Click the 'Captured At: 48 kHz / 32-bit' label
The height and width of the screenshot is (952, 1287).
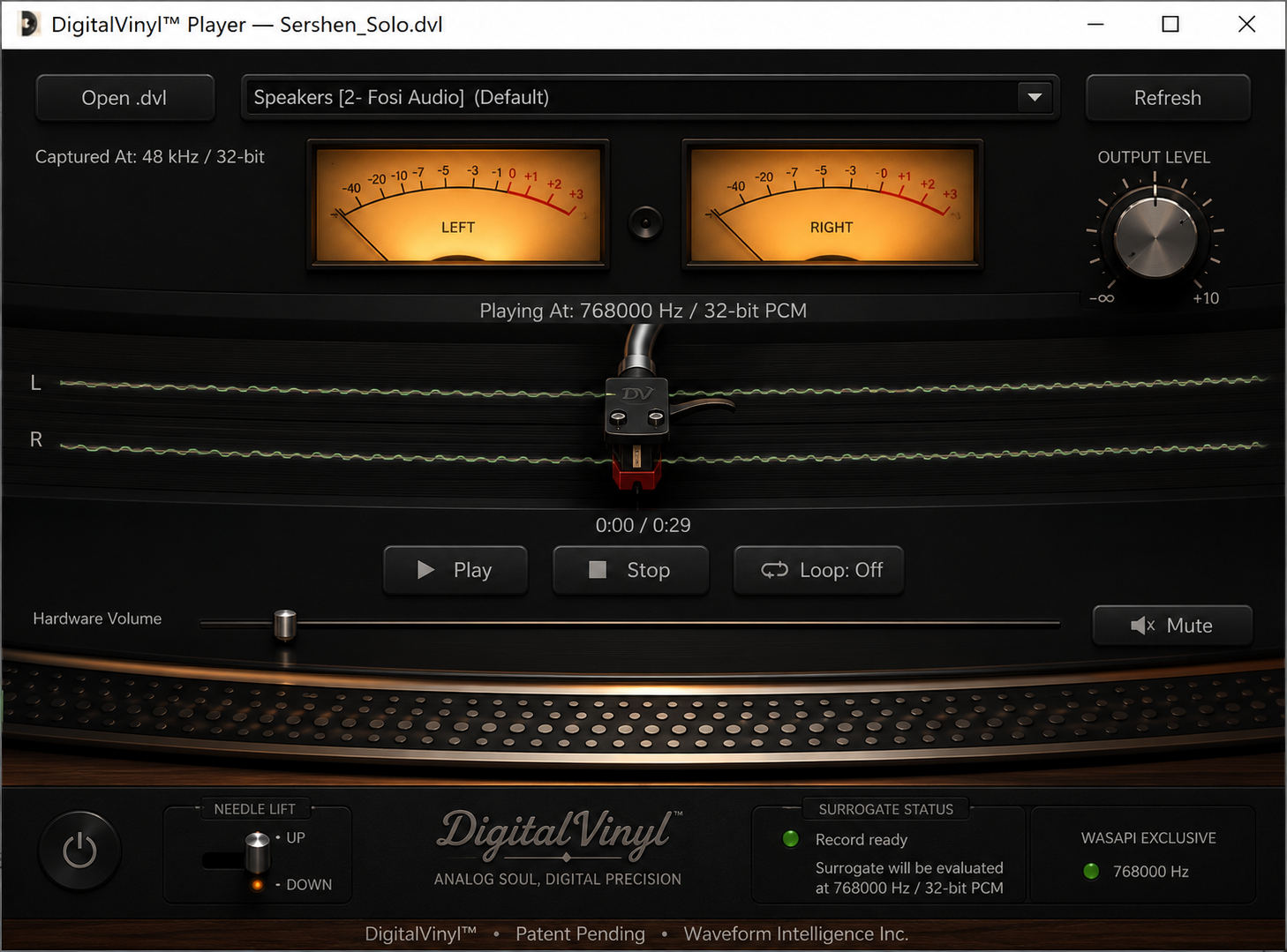[150, 156]
